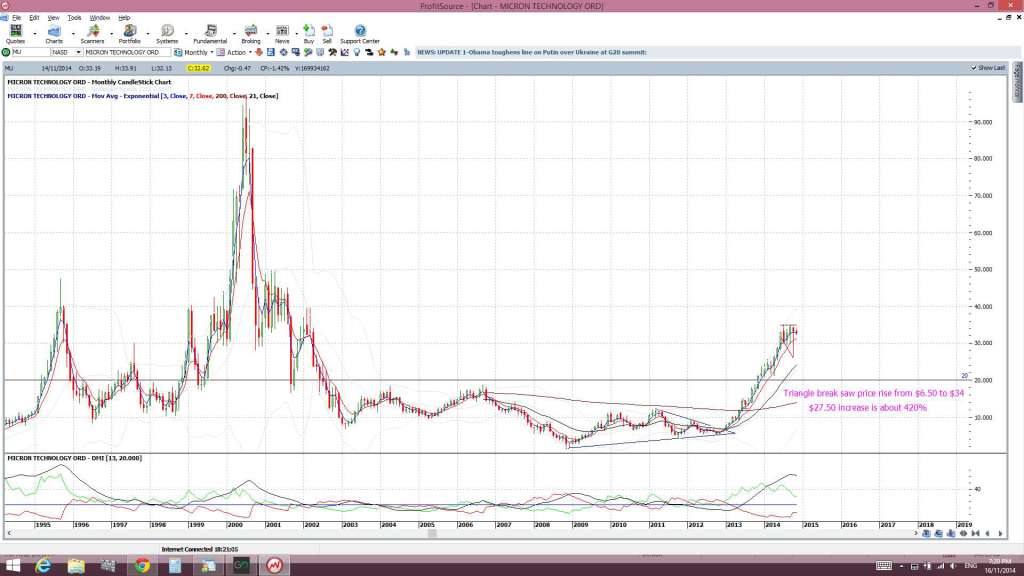Viewport: 1024px width, 576px height.
Task: Open the File menu
Action: tap(16, 18)
